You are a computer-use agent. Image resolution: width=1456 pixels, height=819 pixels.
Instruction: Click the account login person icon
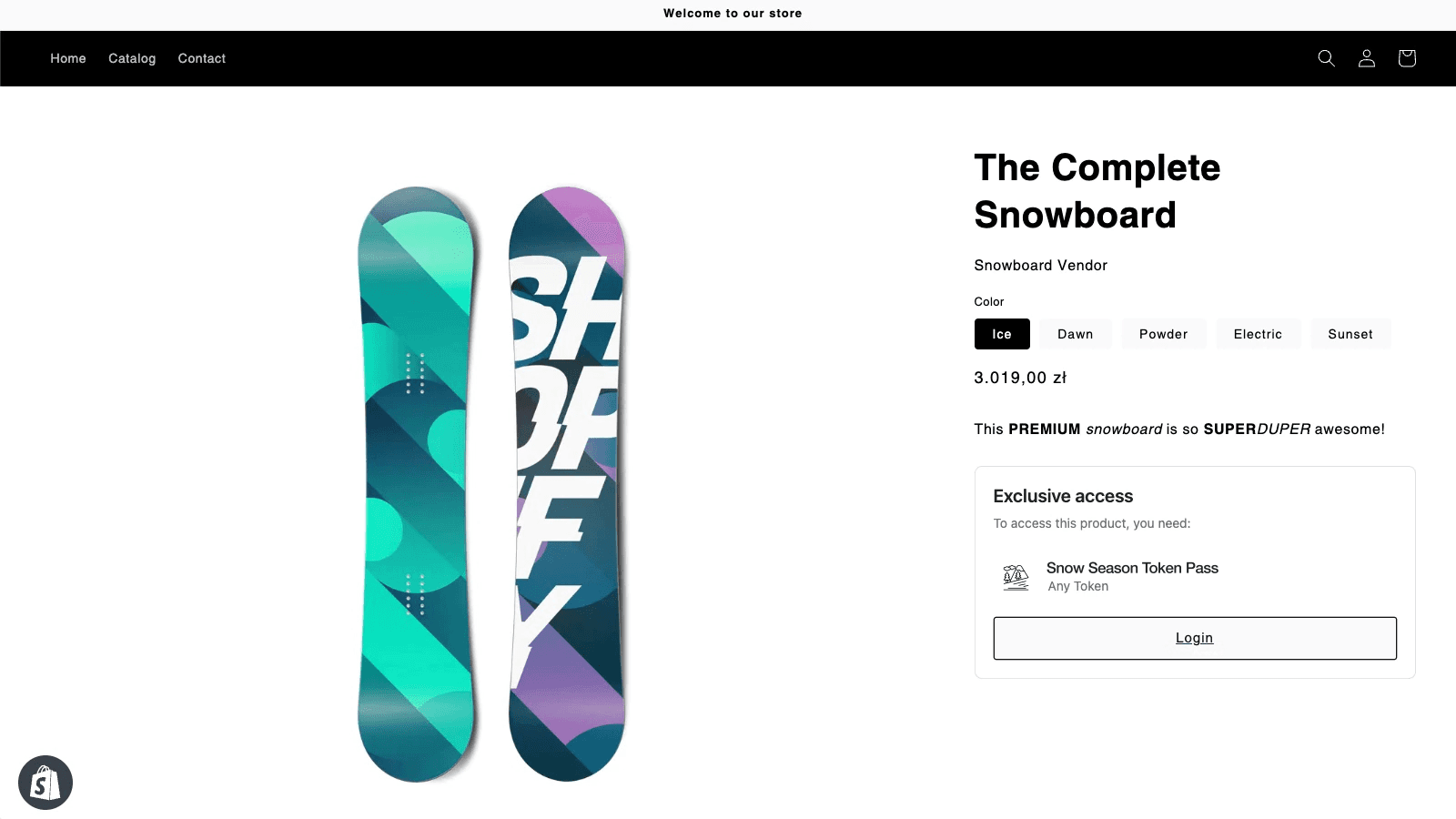coord(1366,58)
